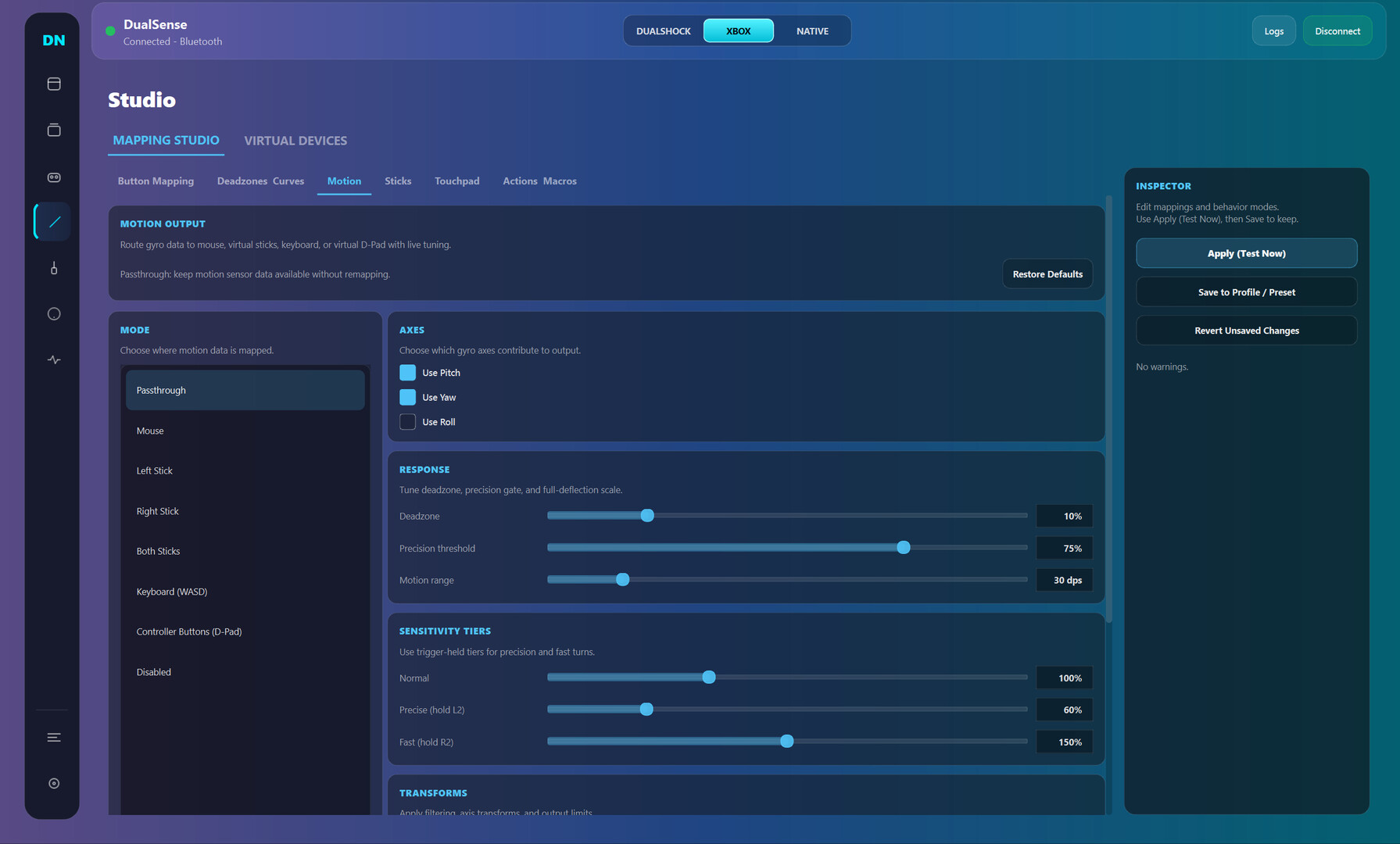Open the window-shaped sidebar icon at top
Screen dimensions: 1400x844
click(x=54, y=84)
